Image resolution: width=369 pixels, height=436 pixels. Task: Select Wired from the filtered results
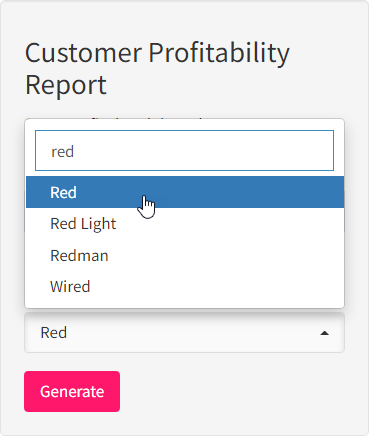[185, 287]
